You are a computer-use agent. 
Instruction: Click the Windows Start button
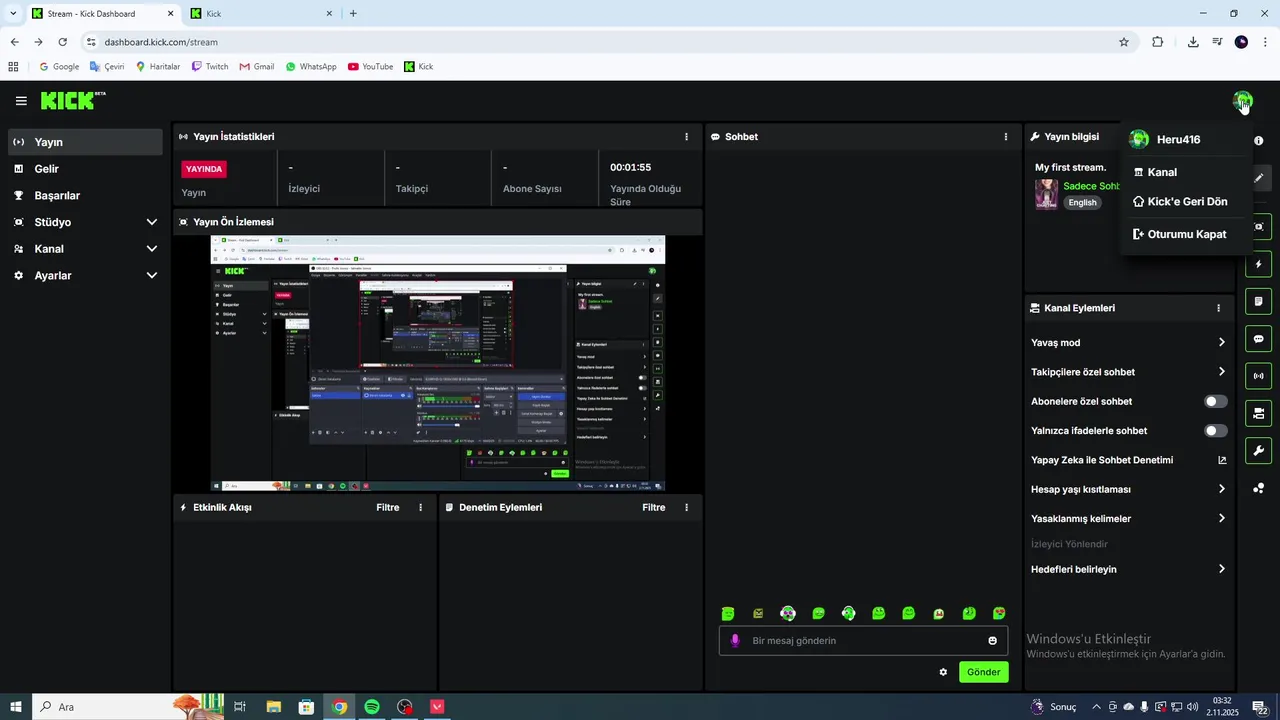15,707
